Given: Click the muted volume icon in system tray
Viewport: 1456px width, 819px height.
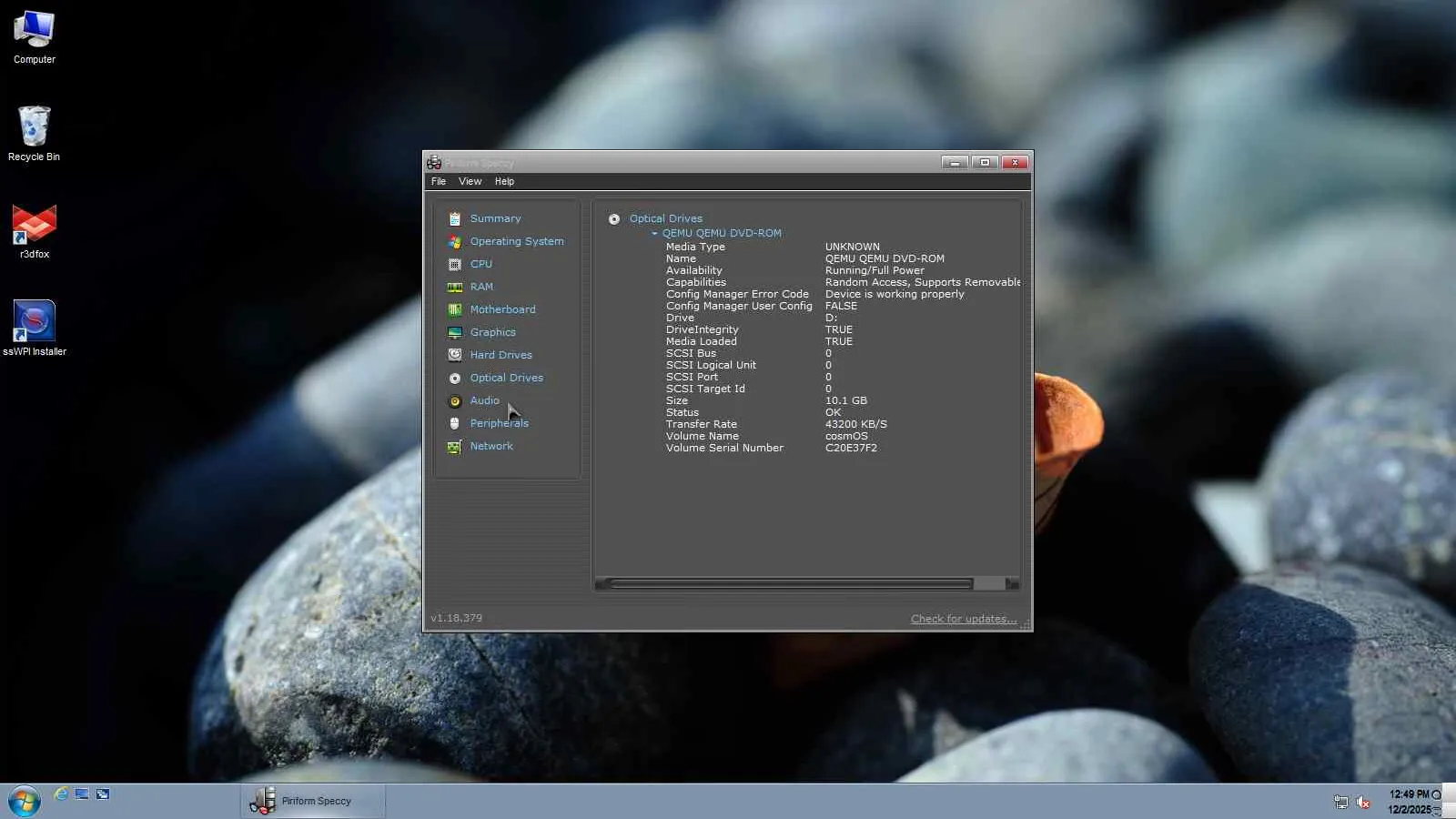Looking at the screenshot, I should coord(1363,802).
